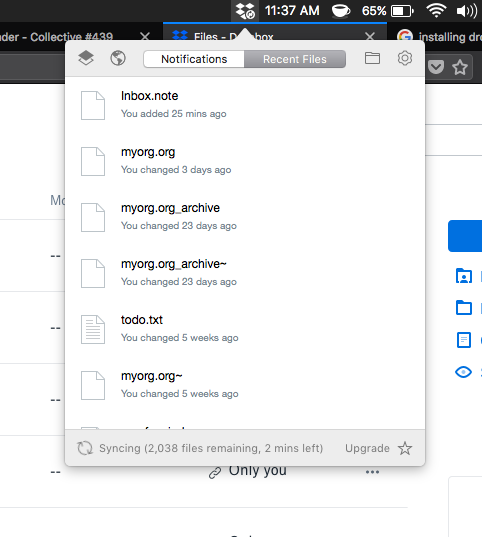The image size is (482, 537).
Task: Click the syncing status icon
Action: click(85, 448)
